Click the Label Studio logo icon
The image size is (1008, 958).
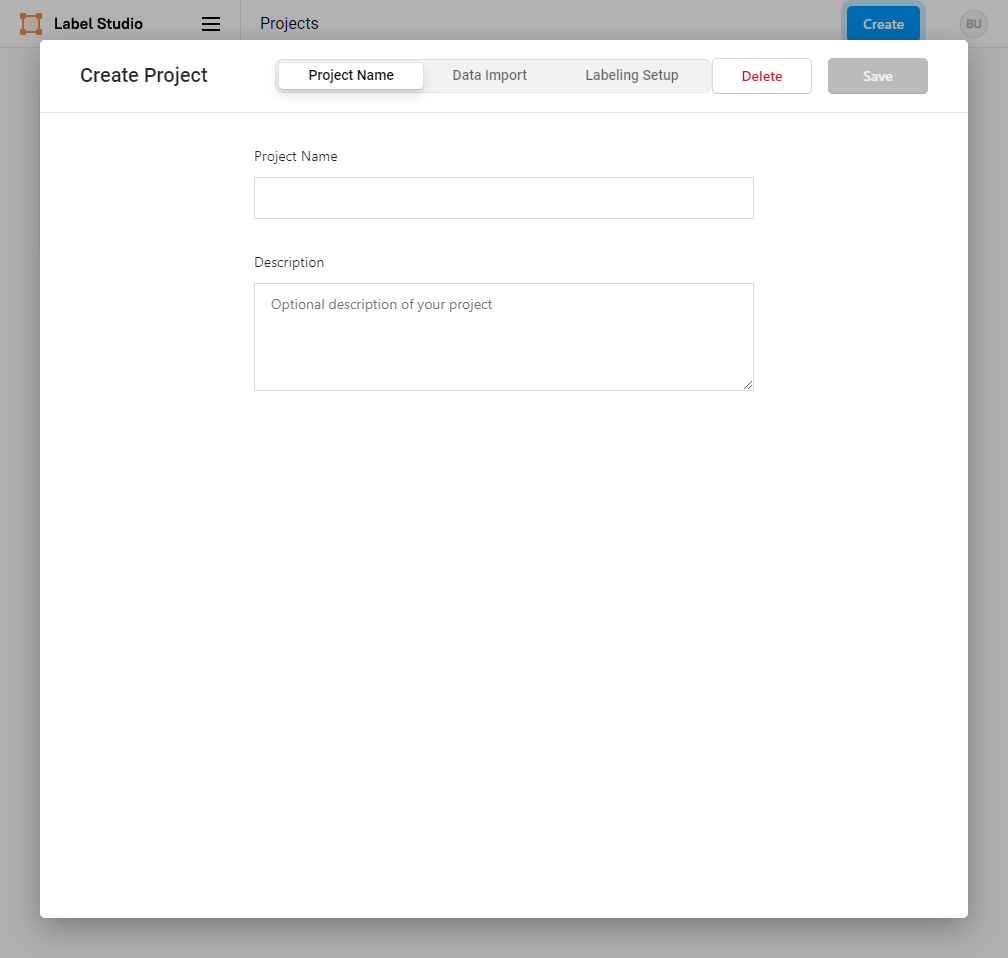31,24
